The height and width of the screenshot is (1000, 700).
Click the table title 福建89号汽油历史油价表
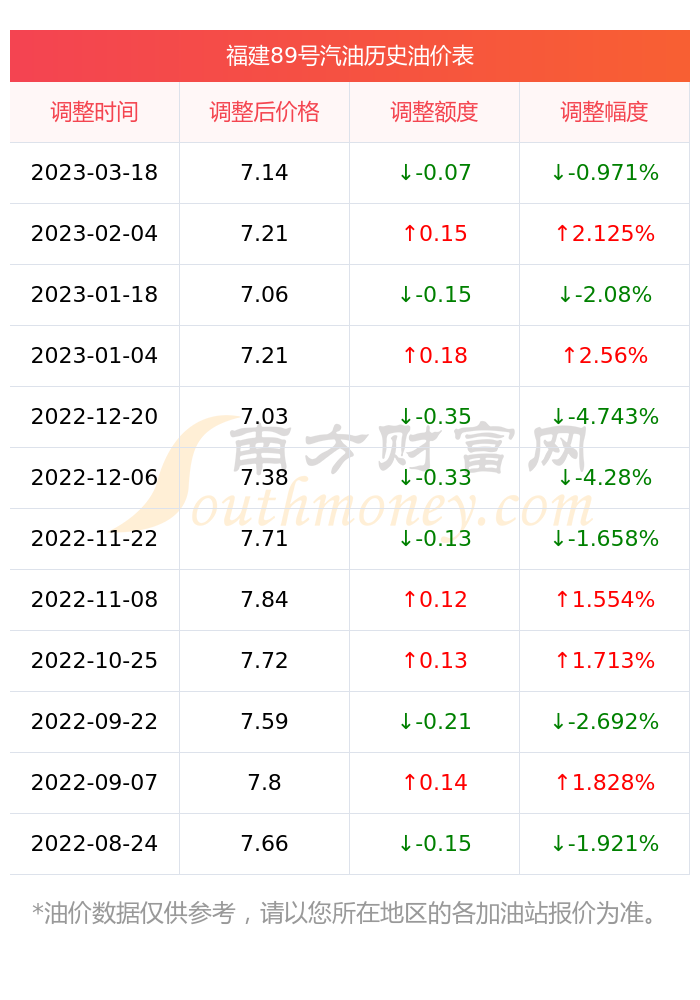pyautogui.click(x=349, y=56)
